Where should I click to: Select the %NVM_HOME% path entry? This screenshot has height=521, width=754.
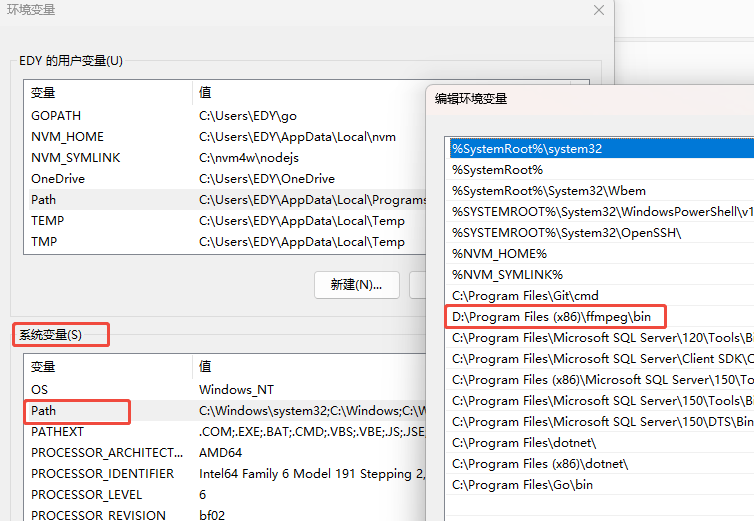click(x=499, y=254)
